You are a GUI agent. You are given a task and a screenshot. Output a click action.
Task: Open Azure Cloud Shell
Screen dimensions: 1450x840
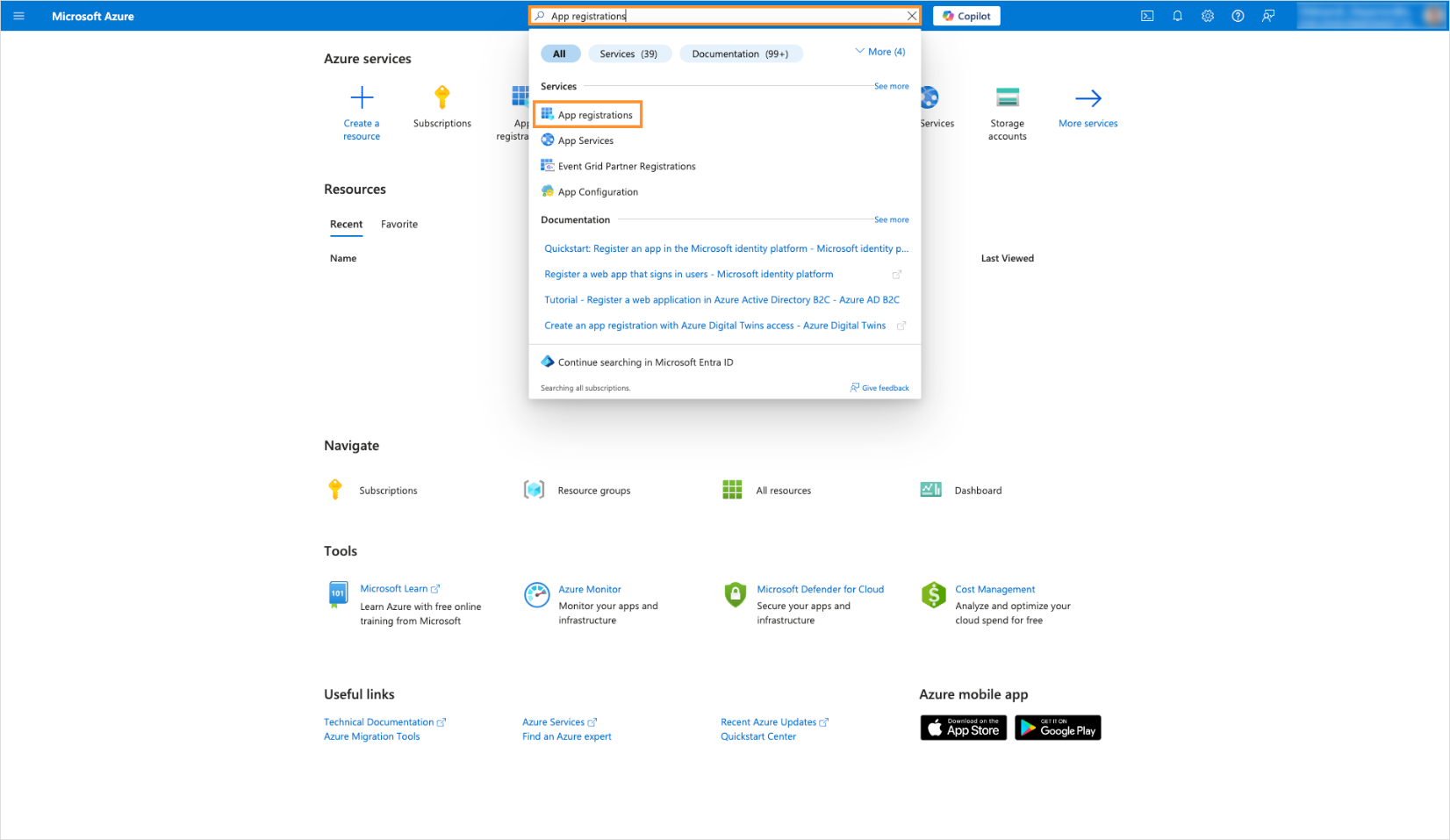[1147, 15]
